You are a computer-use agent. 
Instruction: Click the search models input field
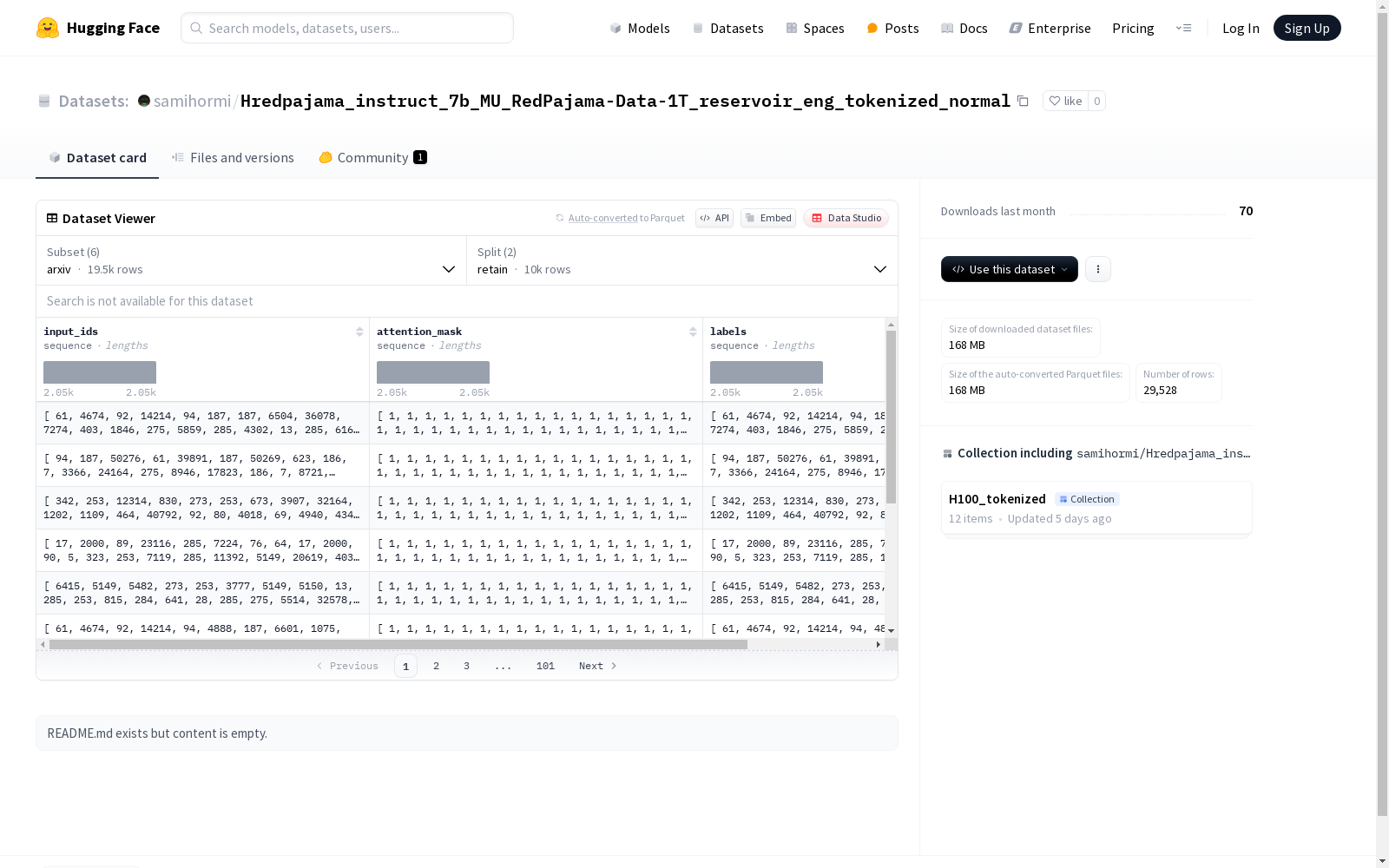point(347,28)
